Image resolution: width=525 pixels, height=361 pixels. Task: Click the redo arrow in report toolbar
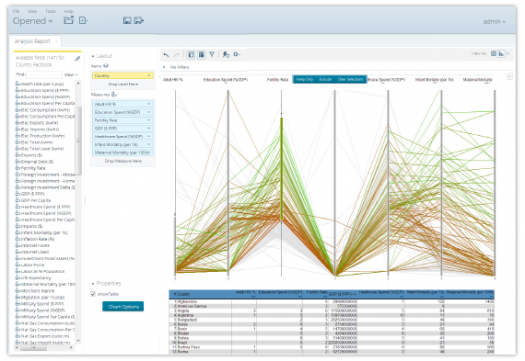[176, 55]
